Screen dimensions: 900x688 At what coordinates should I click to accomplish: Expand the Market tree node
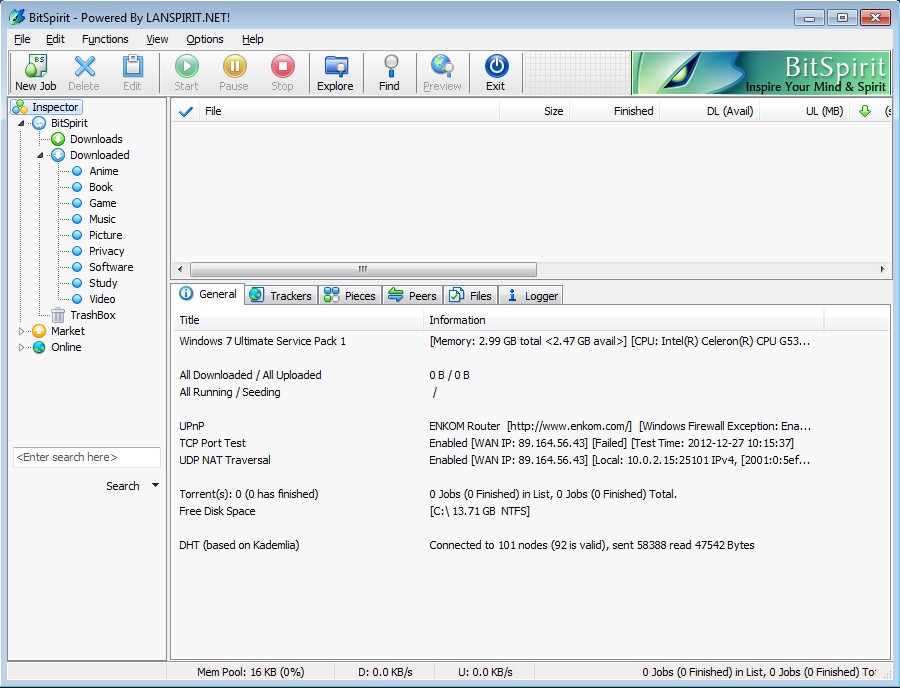pyautogui.click(x=22, y=331)
